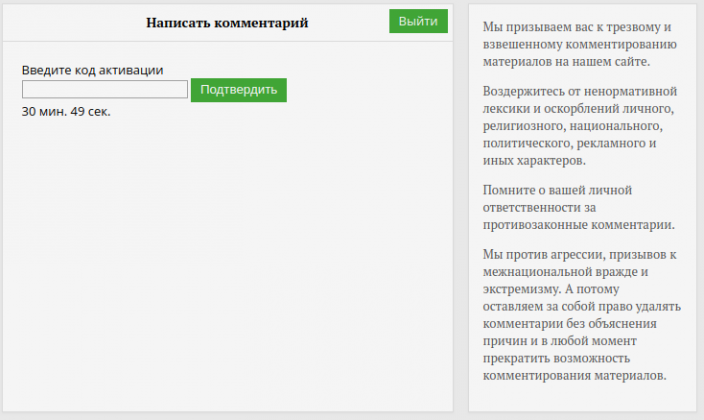Focus the activation code input field
Viewport: 704px width, 420px height.
105,90
